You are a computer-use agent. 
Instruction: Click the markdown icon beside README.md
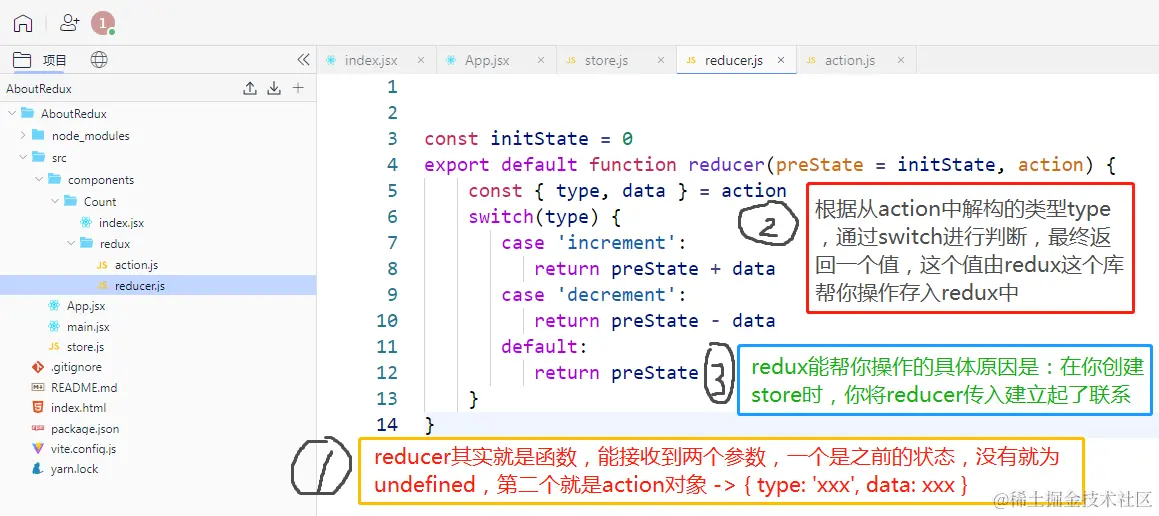pyautogui.click(x=38, y=387)
